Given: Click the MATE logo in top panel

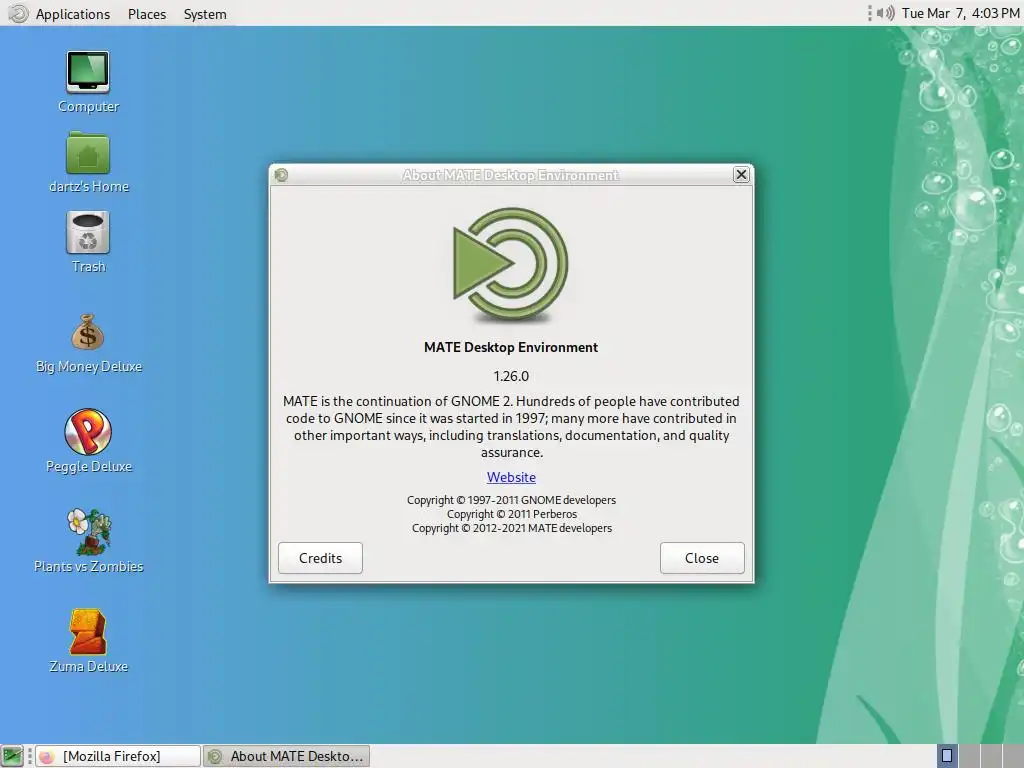Looking at the screenshot, I should (x=18, y=13).
